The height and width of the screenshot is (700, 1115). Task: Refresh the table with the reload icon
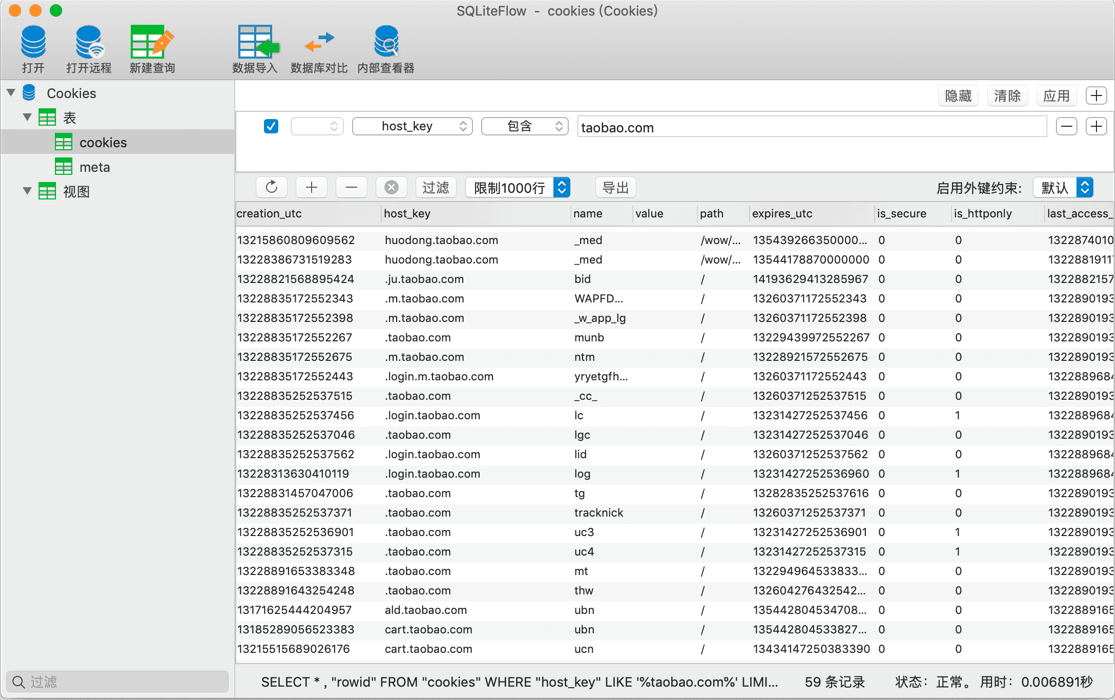272,187
